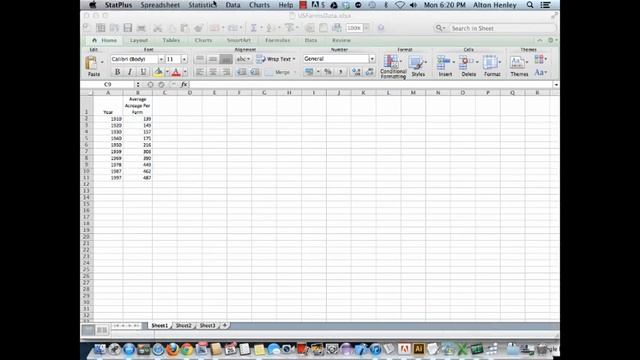Align cell content to top
Viewport: 640px width, 360px height.
click(200, 59)
